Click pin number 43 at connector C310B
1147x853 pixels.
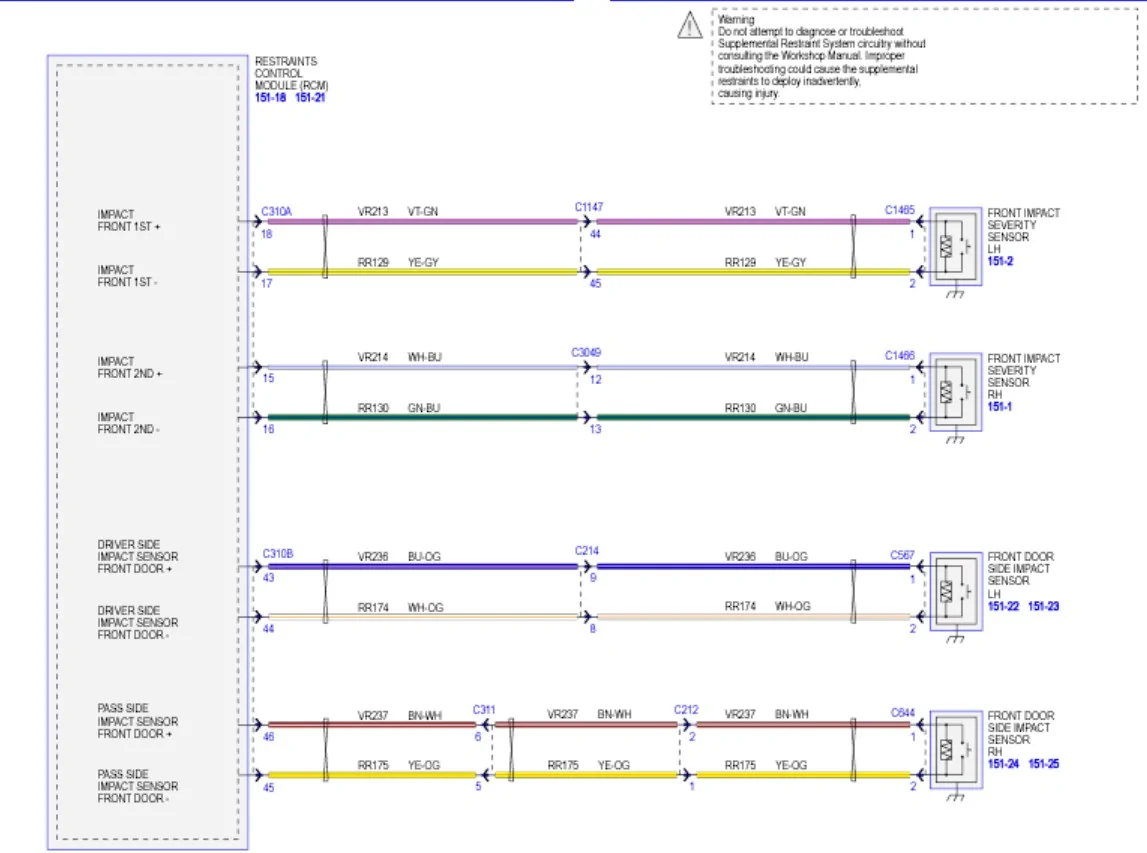point(268,578)
